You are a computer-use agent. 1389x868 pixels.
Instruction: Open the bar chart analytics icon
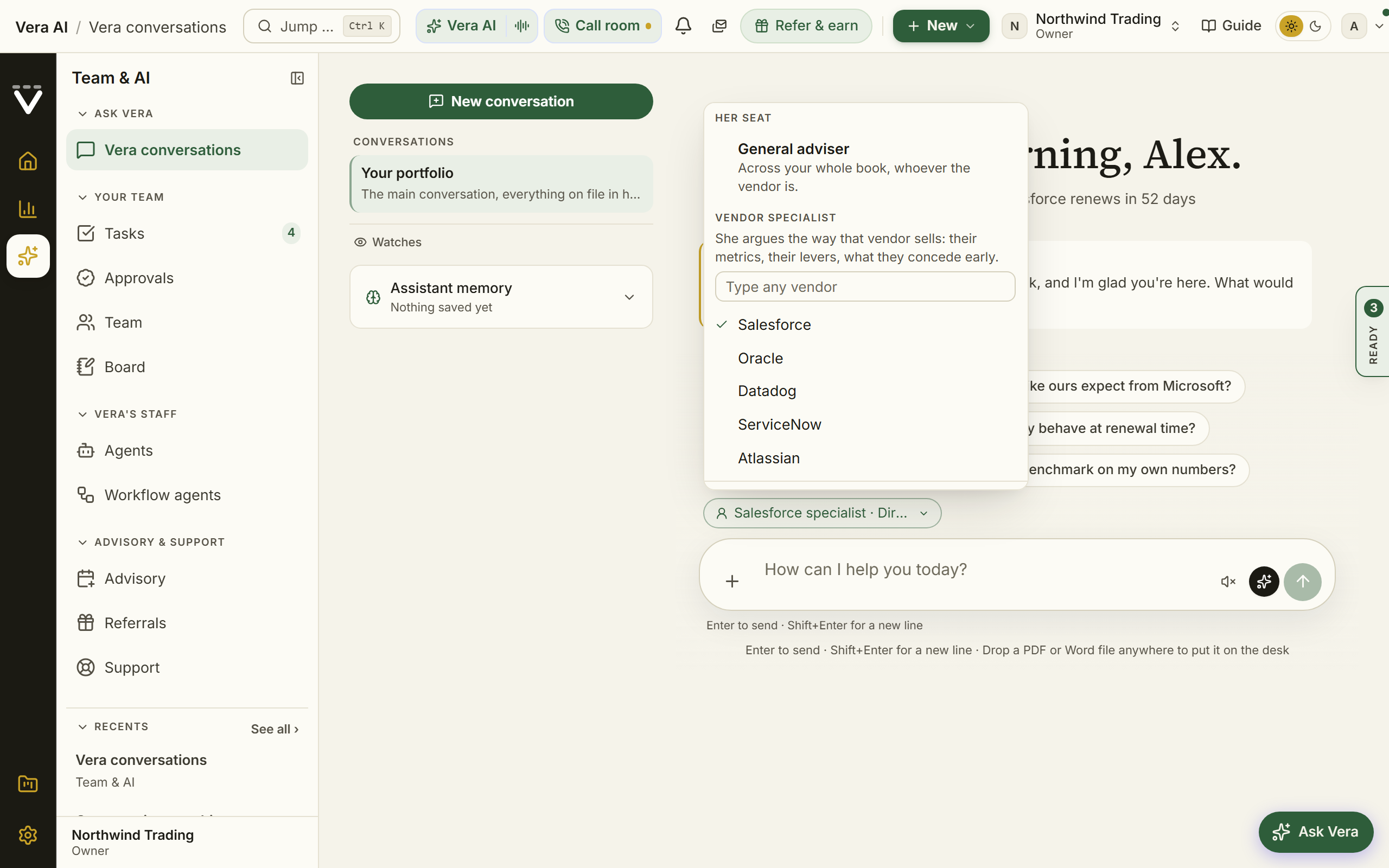tap(28, 209)
